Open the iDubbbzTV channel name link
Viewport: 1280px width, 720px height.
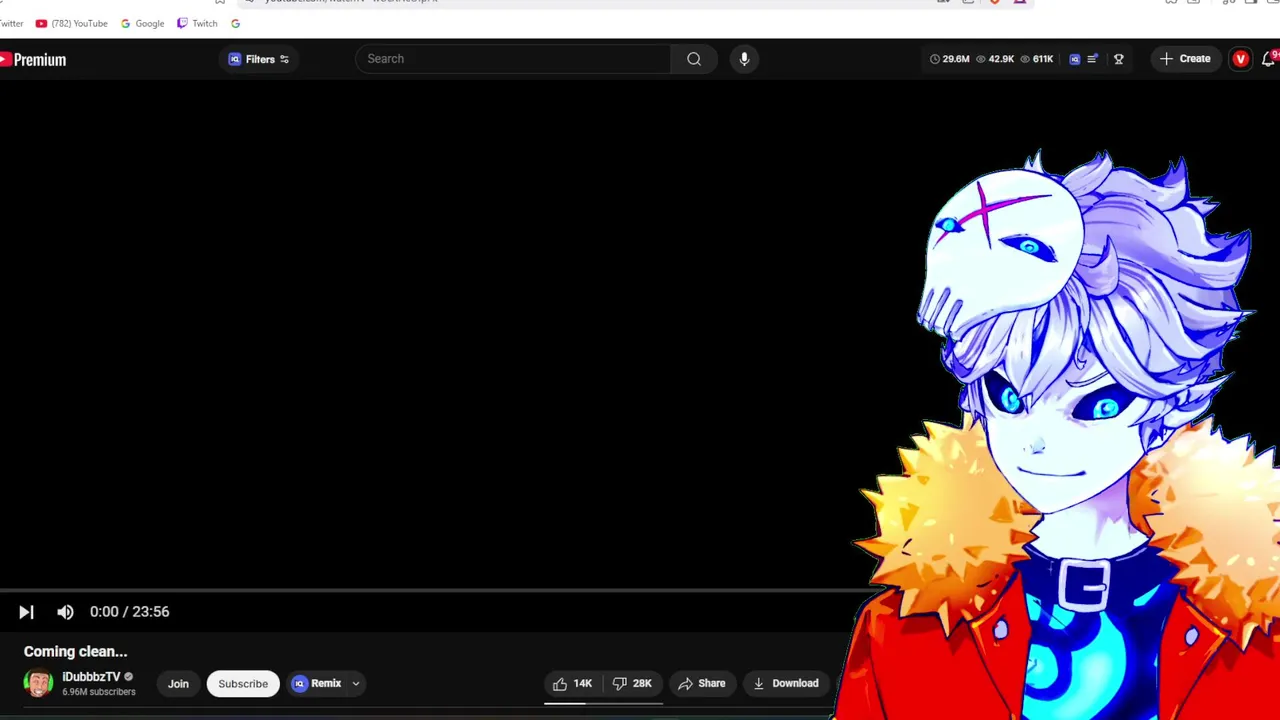tap(91, 677)
